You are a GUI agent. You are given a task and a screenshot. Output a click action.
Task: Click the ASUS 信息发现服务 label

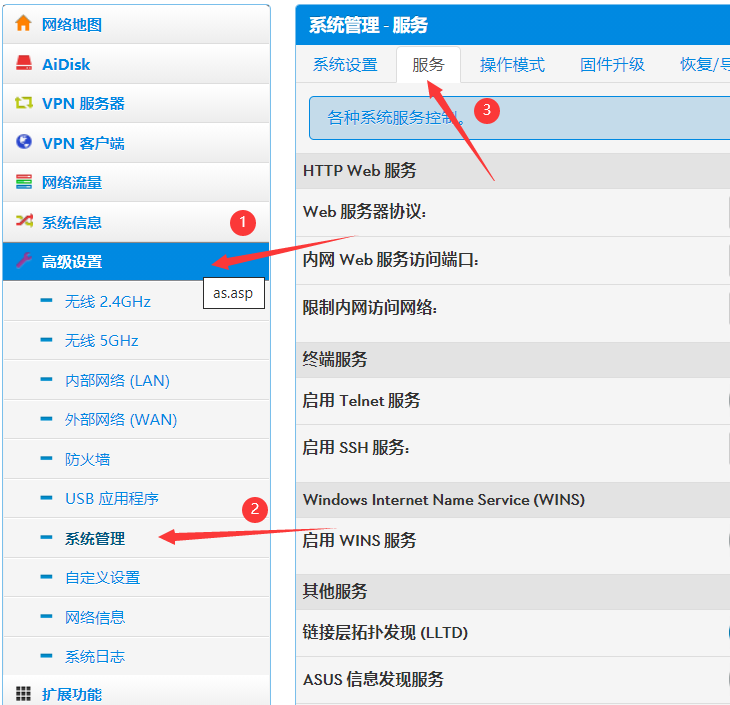click(373, 679)
